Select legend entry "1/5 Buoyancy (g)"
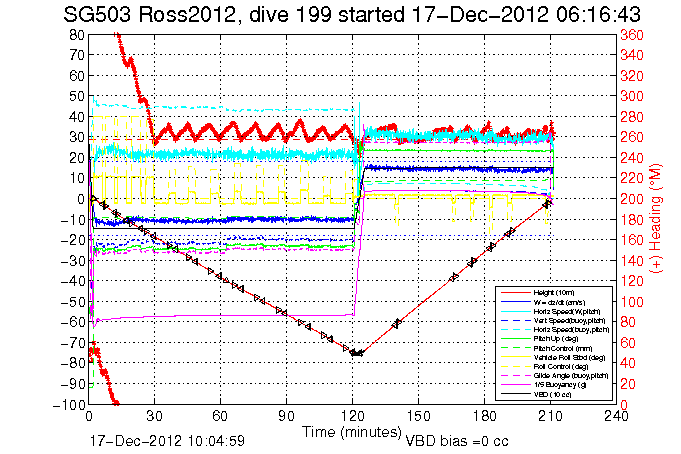Screen dimensions: 681x454 click(x=559, y=385)
